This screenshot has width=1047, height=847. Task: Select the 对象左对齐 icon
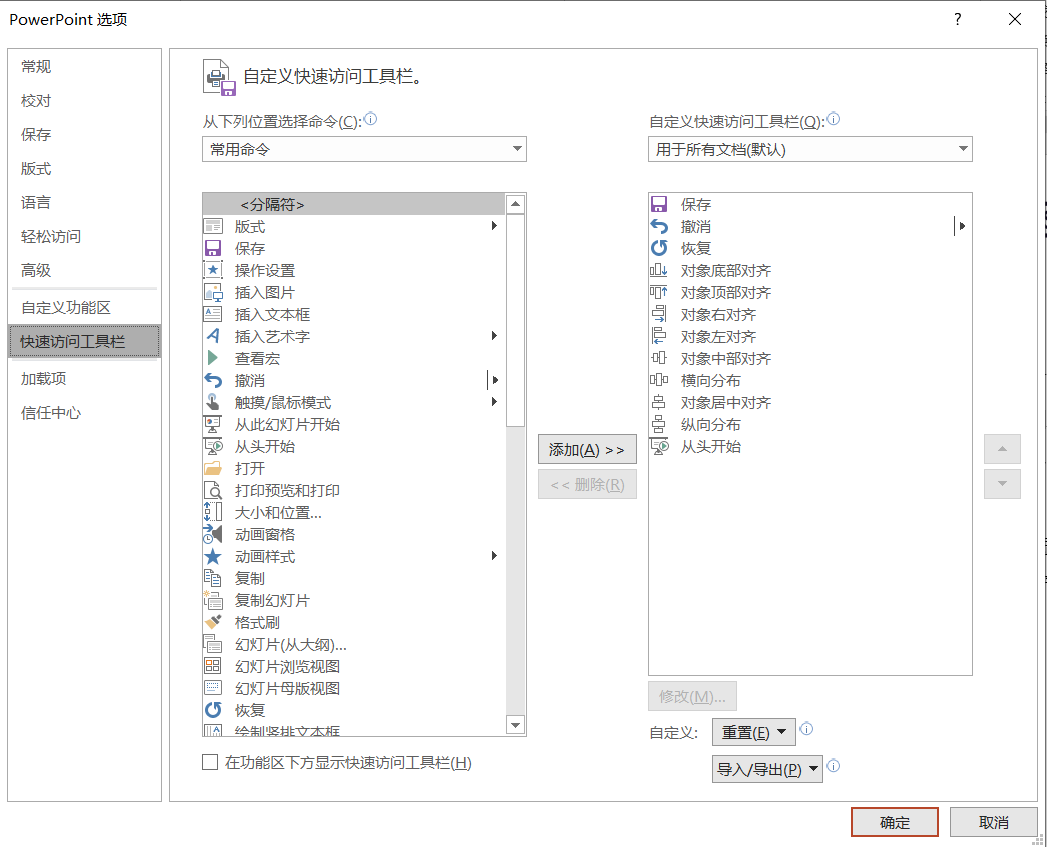(x=658, y=336)
